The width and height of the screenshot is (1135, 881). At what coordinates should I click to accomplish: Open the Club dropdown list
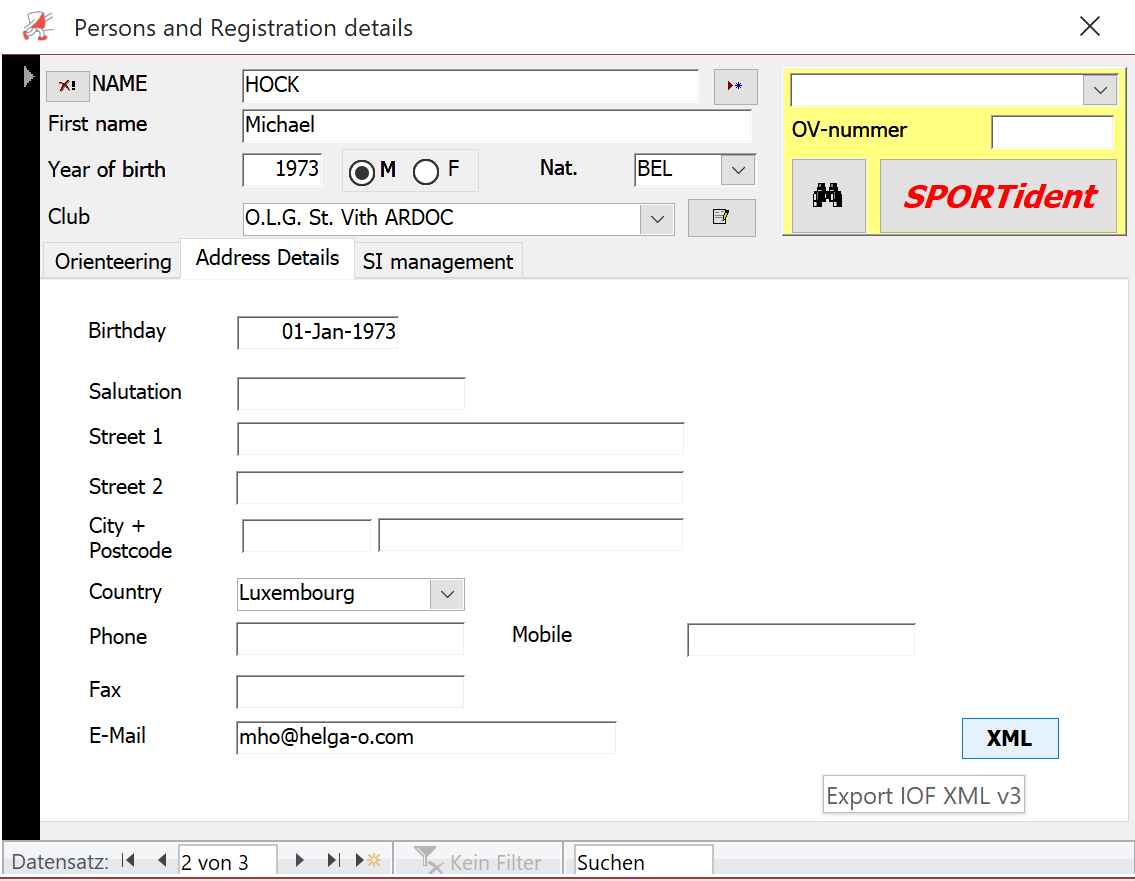pyautogui.click(x=657, y=219)
